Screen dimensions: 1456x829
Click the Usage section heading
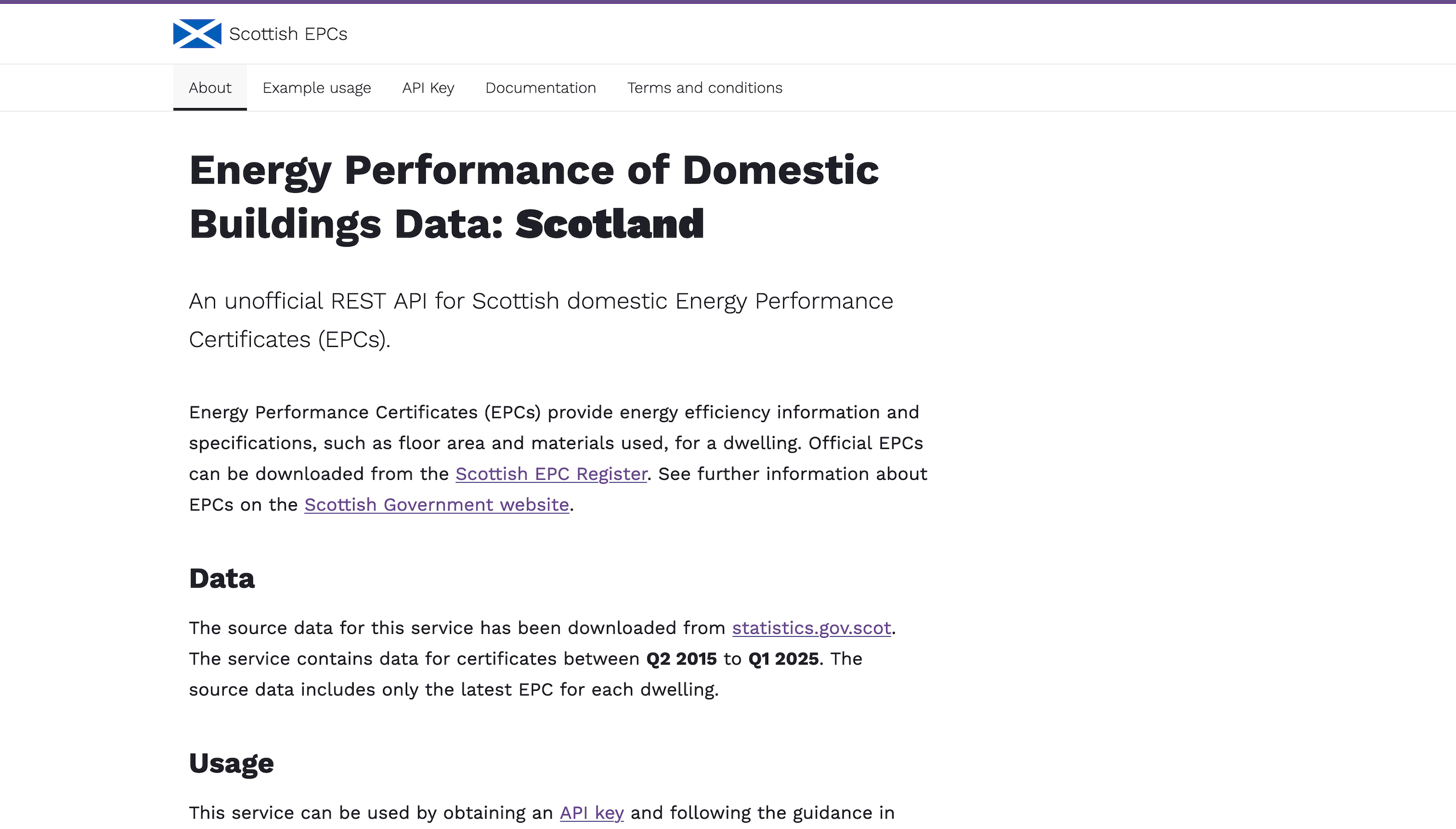(x=231, y=763)
